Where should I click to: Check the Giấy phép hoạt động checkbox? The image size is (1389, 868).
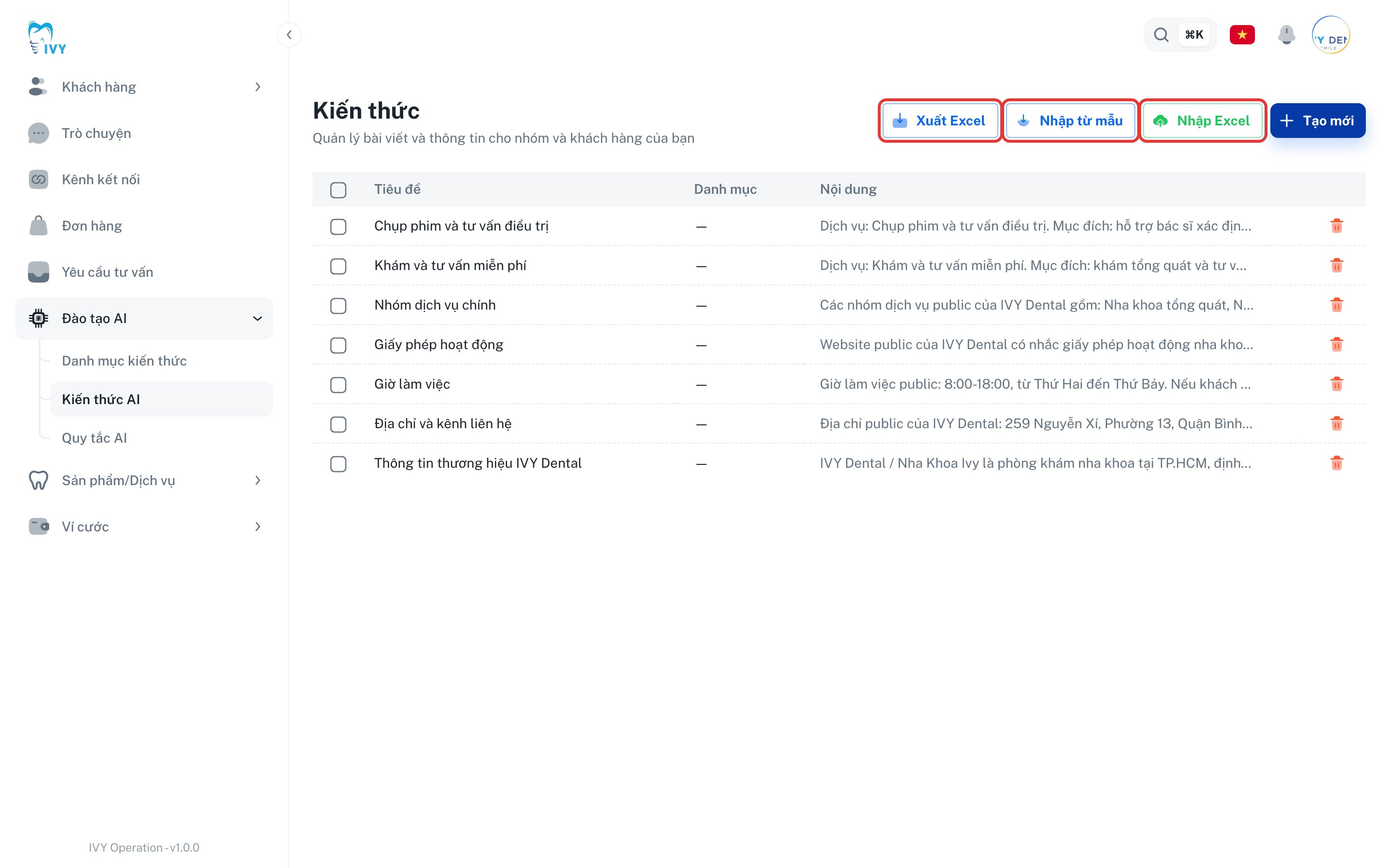[338, 346]
